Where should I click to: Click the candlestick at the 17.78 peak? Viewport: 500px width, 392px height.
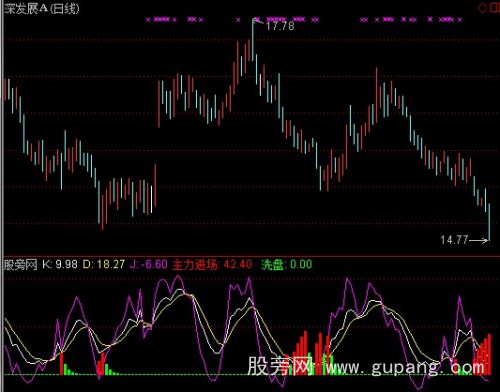click(253, 40)
